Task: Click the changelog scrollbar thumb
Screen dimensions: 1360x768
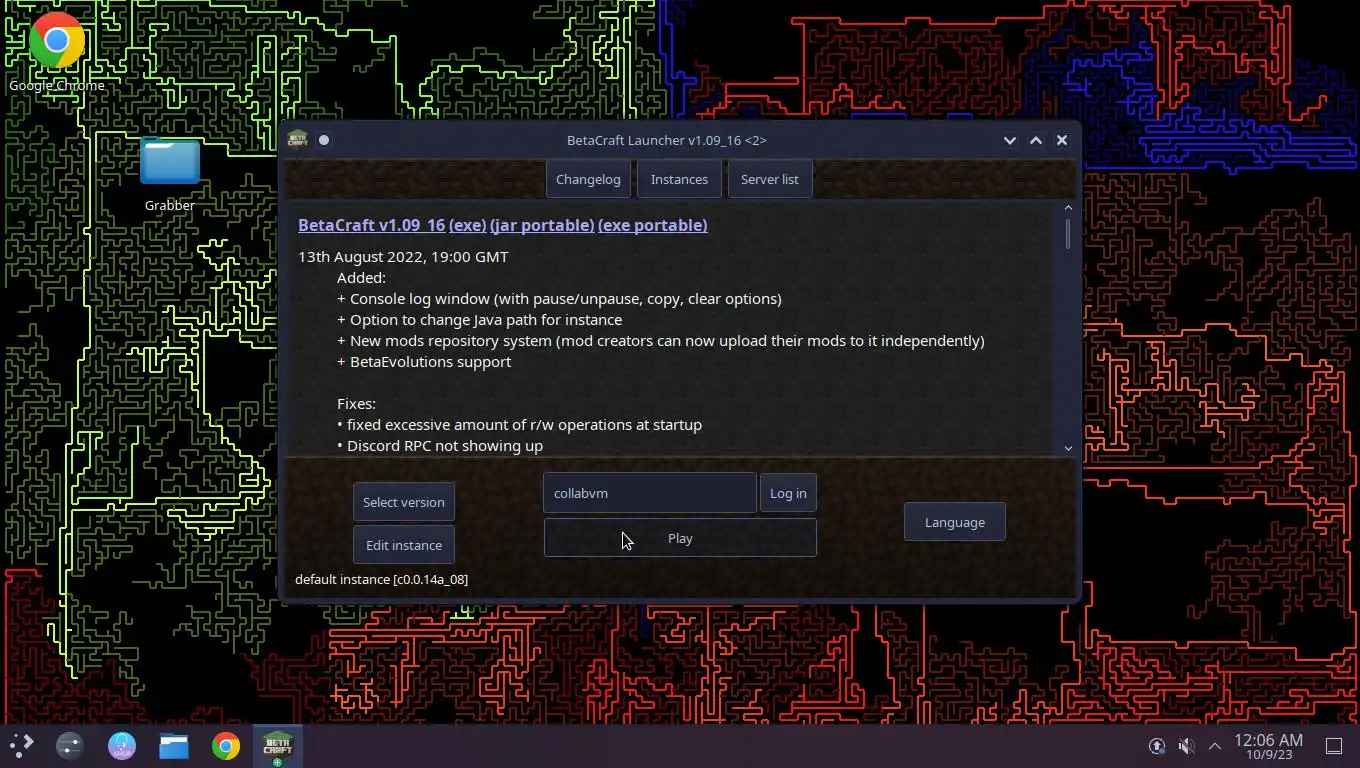Action: click(1068, 233)
